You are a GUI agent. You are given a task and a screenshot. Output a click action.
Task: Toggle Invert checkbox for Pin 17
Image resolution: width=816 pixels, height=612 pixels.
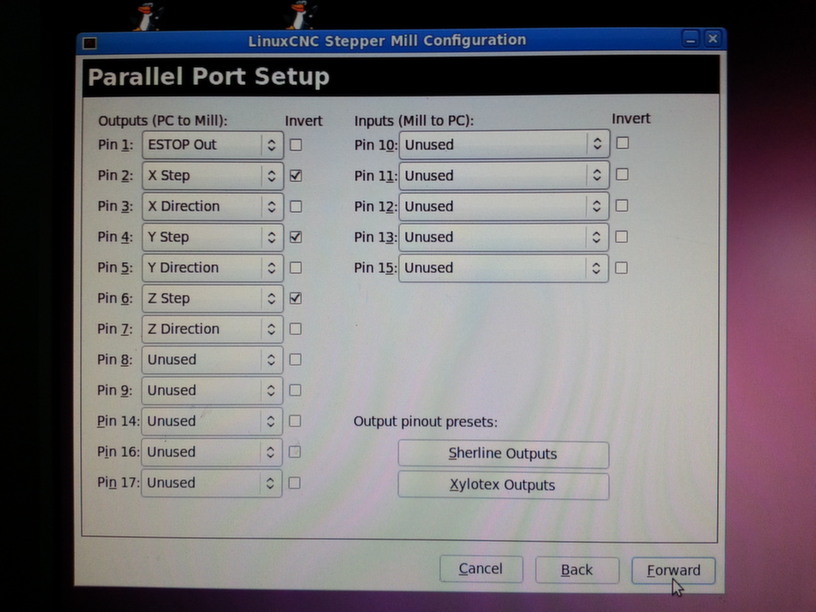[x=294, y=483]
